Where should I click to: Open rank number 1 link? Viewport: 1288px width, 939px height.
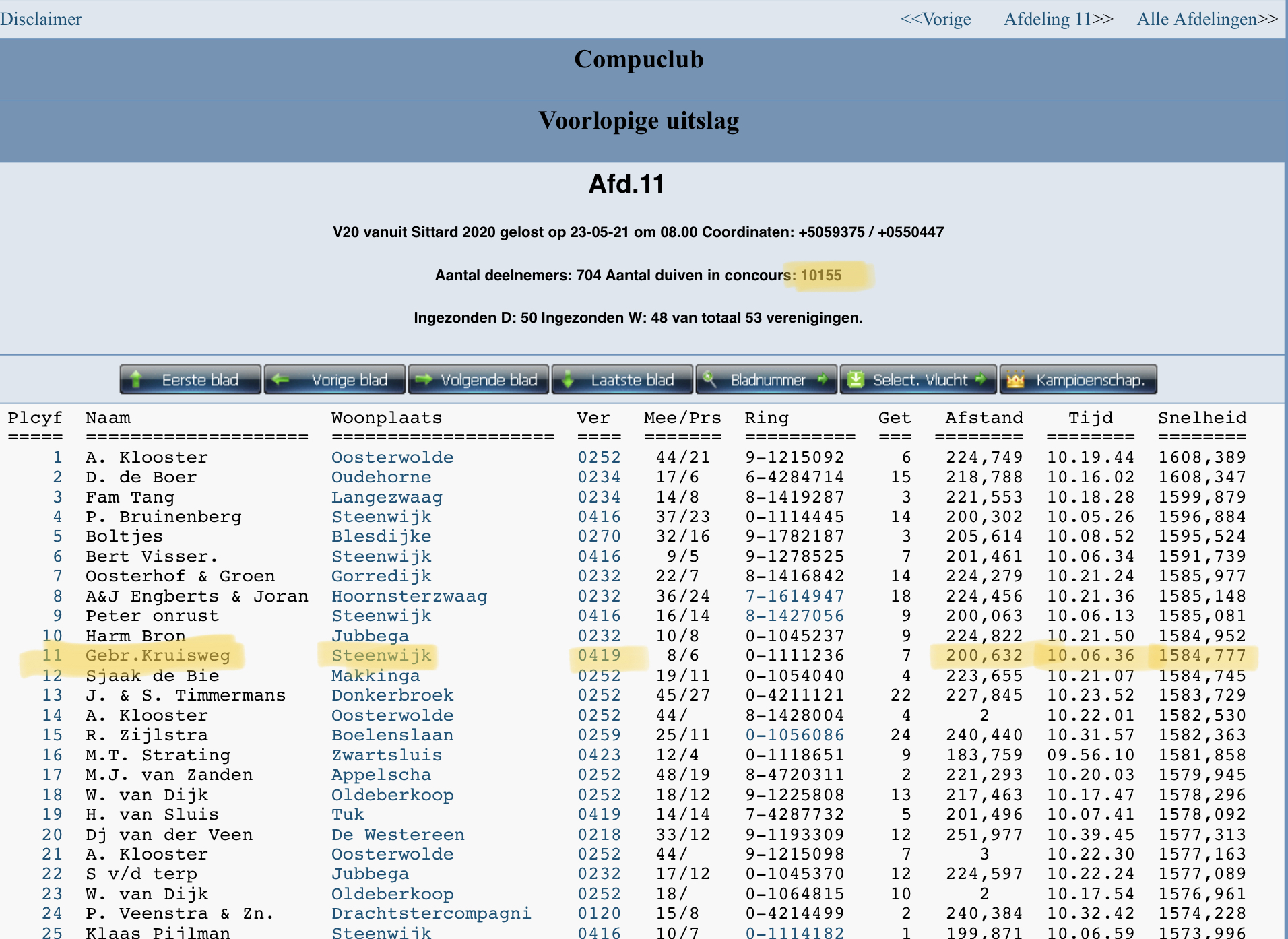tap(58, 457)
